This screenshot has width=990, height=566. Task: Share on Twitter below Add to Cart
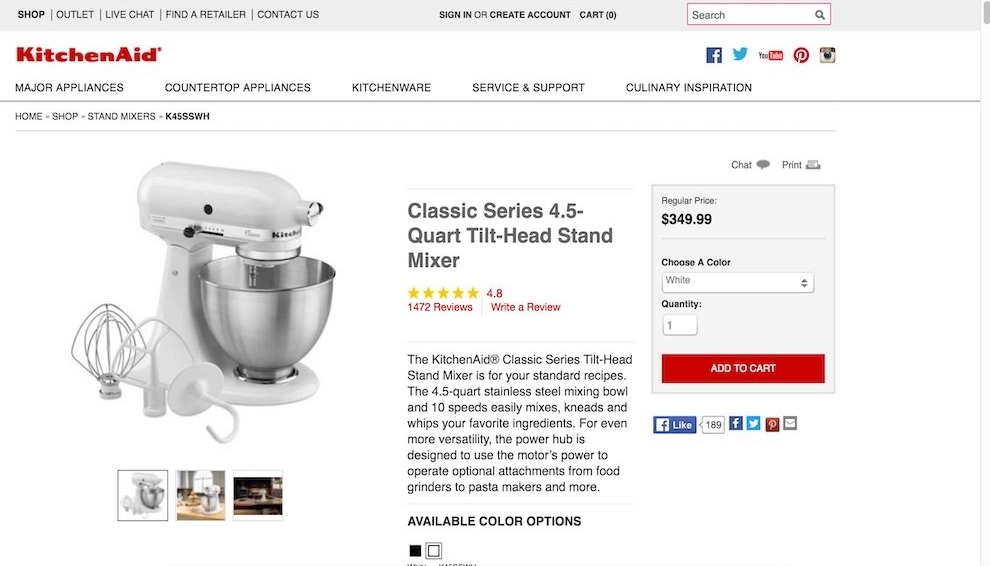(753, 424)
